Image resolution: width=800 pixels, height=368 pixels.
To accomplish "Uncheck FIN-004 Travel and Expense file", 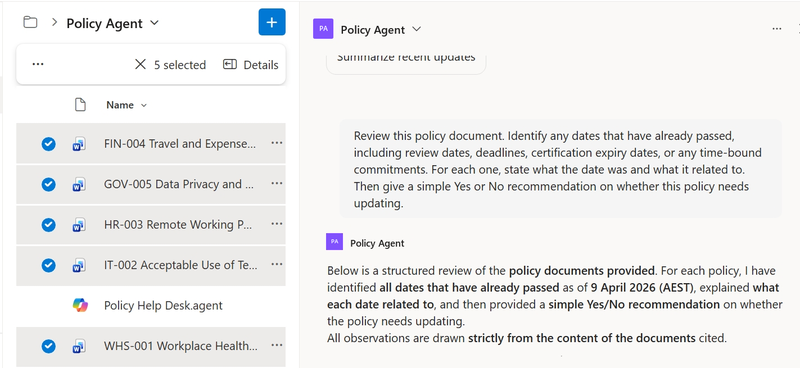I will click(x=48, y=144).
